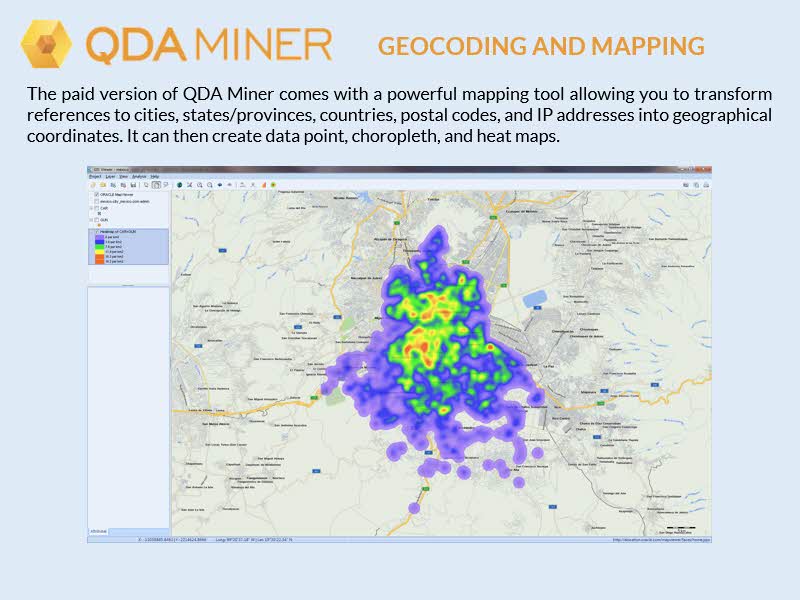This screenshot has height=600, width=800.
Task: Click the icon just left of the save disk
Action: (123, 185)
